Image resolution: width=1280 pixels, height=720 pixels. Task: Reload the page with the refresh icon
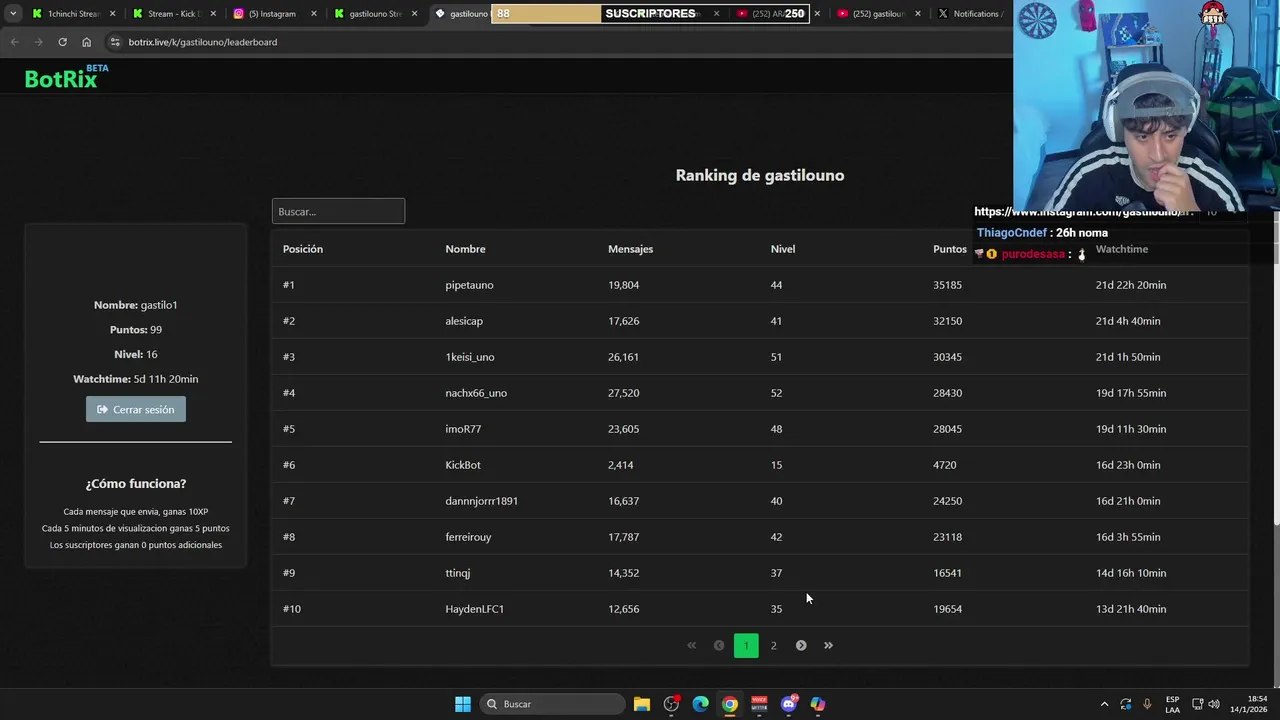[62, 42]
